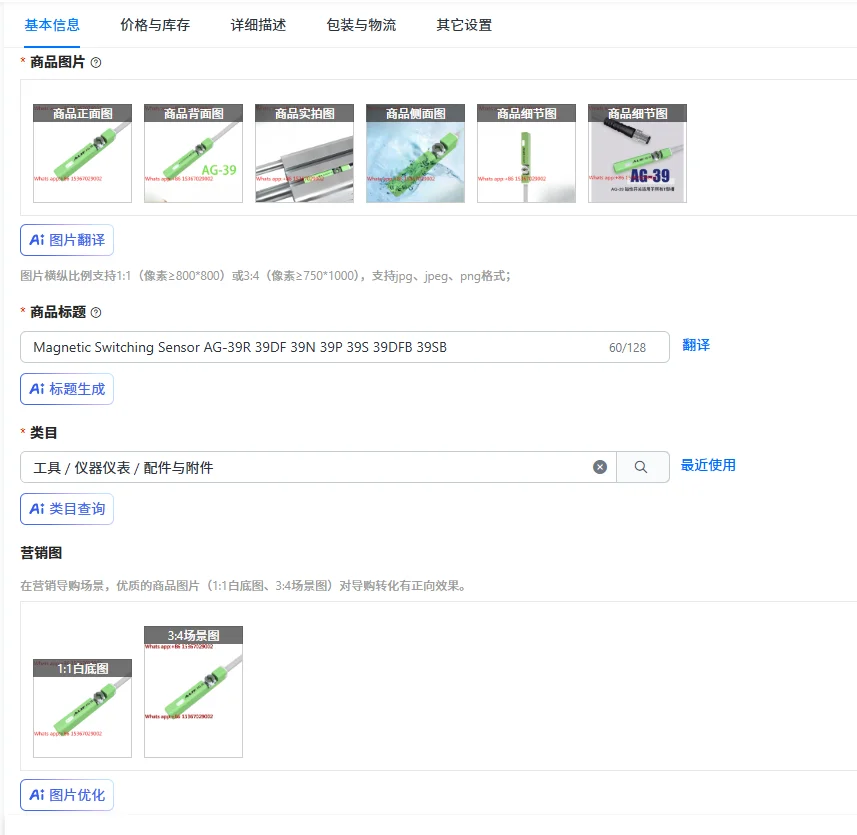Click the image ratio requirement hint text
Image resolution: width=857 pixels, height=835 pixels.
[266, 276]
